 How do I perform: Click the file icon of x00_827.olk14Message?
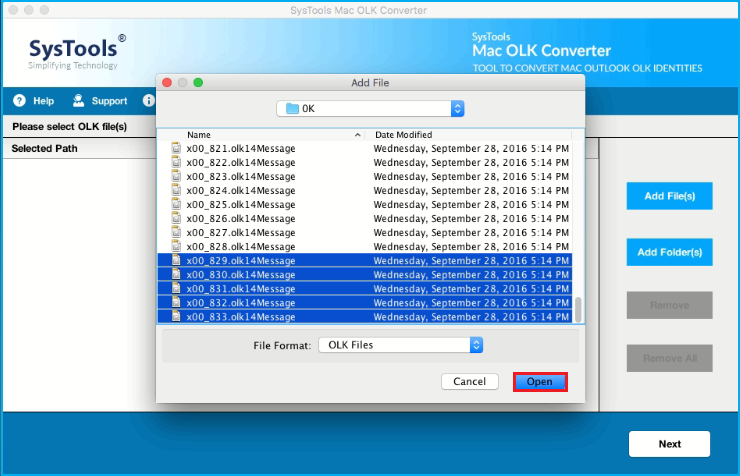(177, 232)
